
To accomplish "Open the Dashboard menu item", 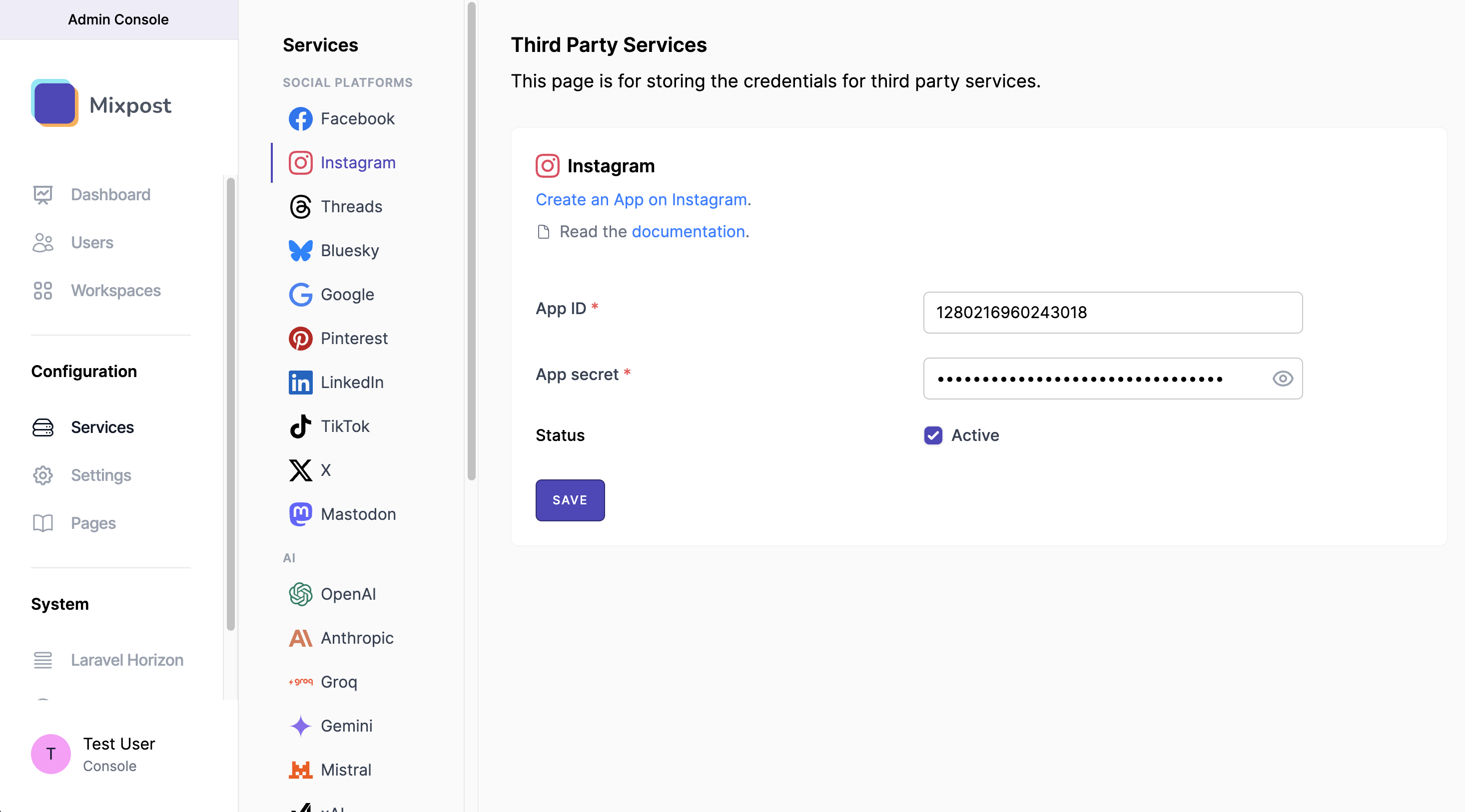I will point(110,194).
